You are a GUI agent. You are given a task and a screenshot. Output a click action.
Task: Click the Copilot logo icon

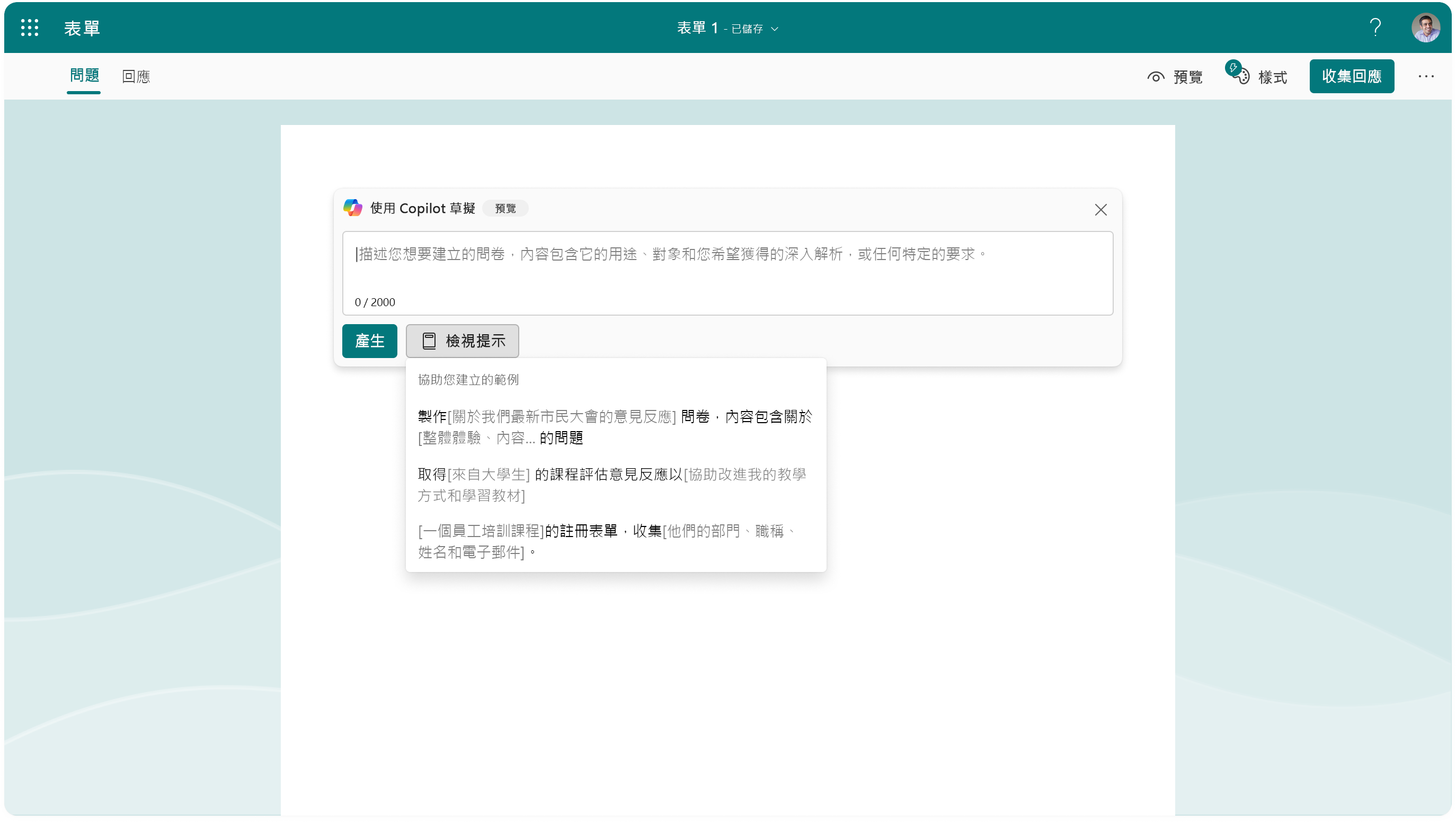[353, 208]
